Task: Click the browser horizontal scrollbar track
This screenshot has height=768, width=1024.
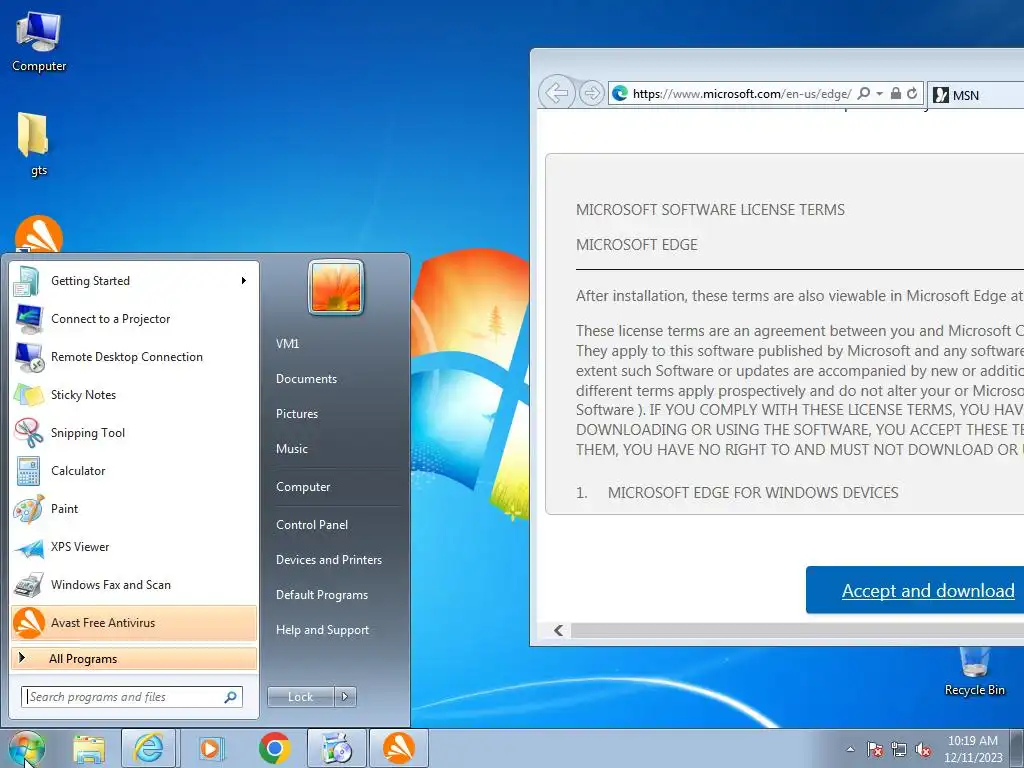Action: 797,630
